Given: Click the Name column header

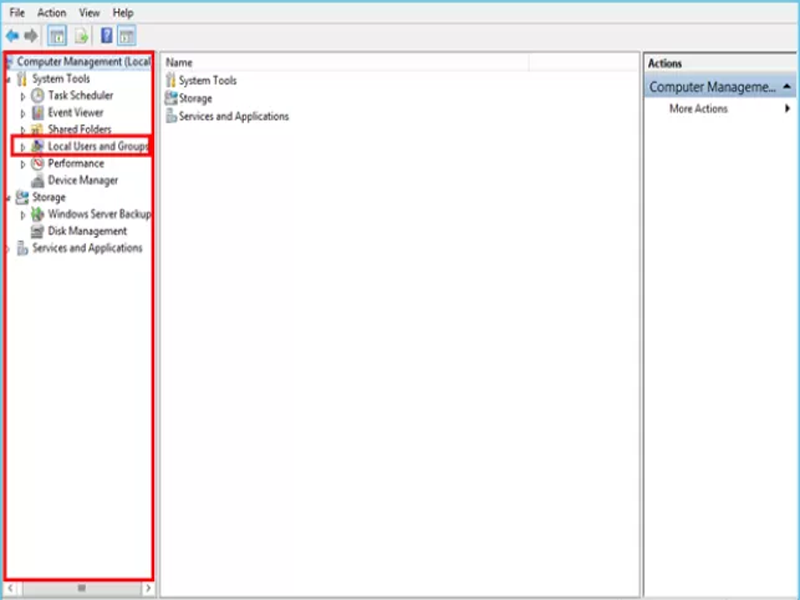Looking at the screenshot, I should pyautogui.click(x=345, y=63).
